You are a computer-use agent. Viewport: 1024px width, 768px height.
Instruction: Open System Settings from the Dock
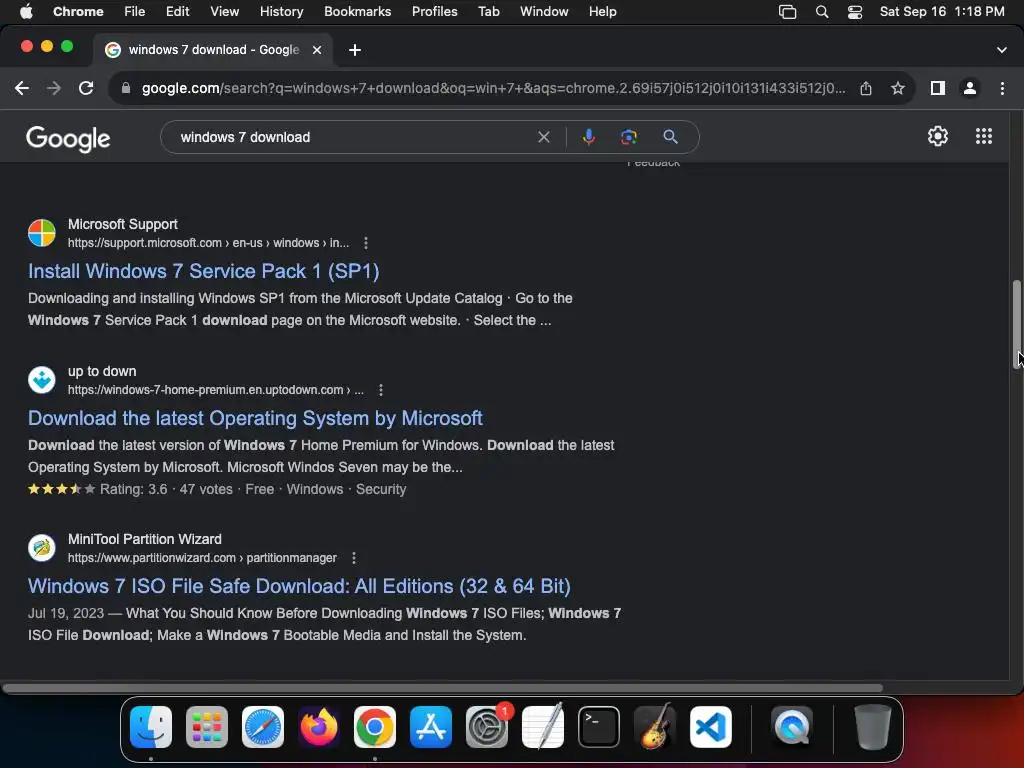tap(487, 727)
